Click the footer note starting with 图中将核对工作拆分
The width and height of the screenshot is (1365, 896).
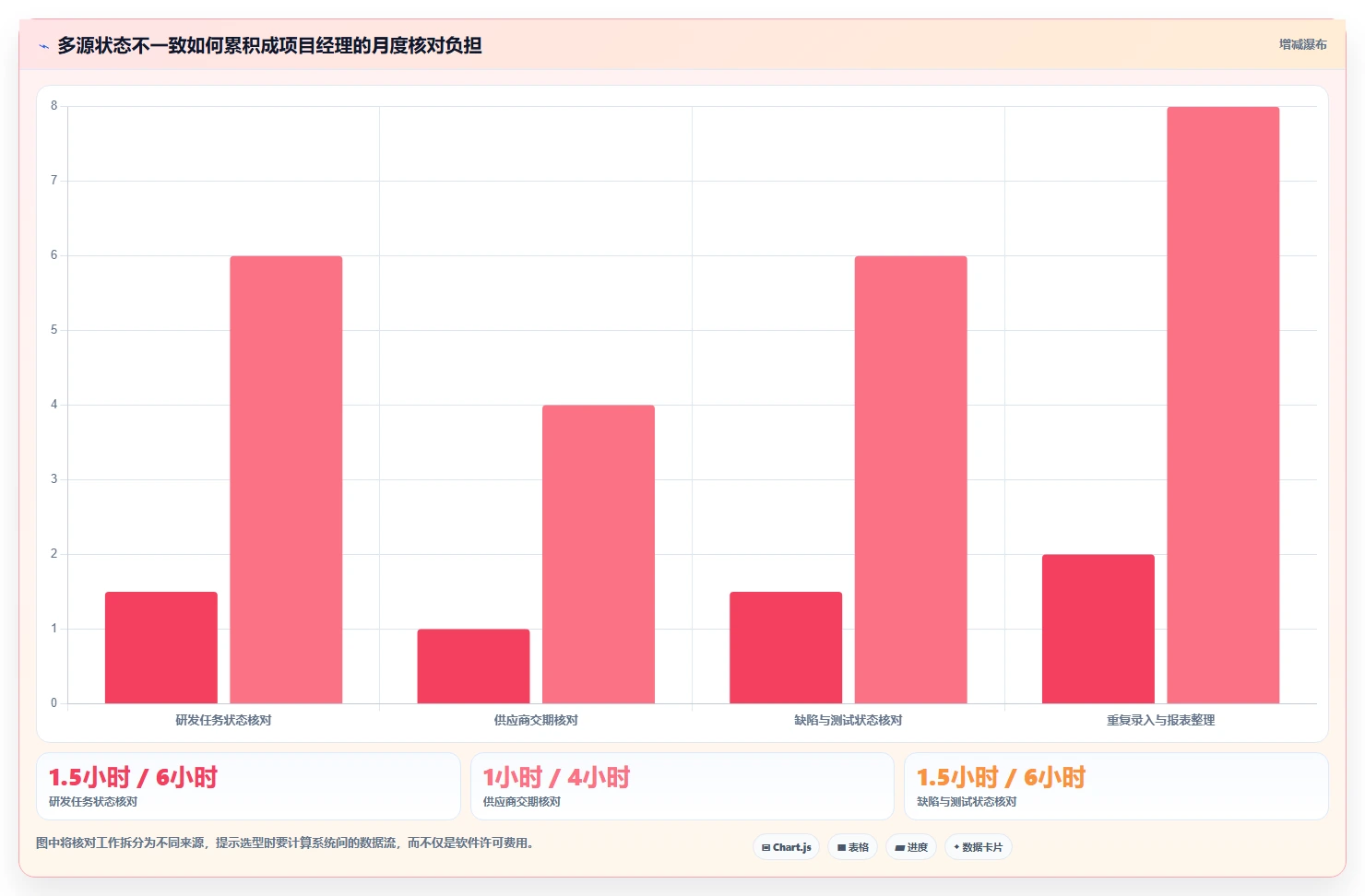point(287,843)
